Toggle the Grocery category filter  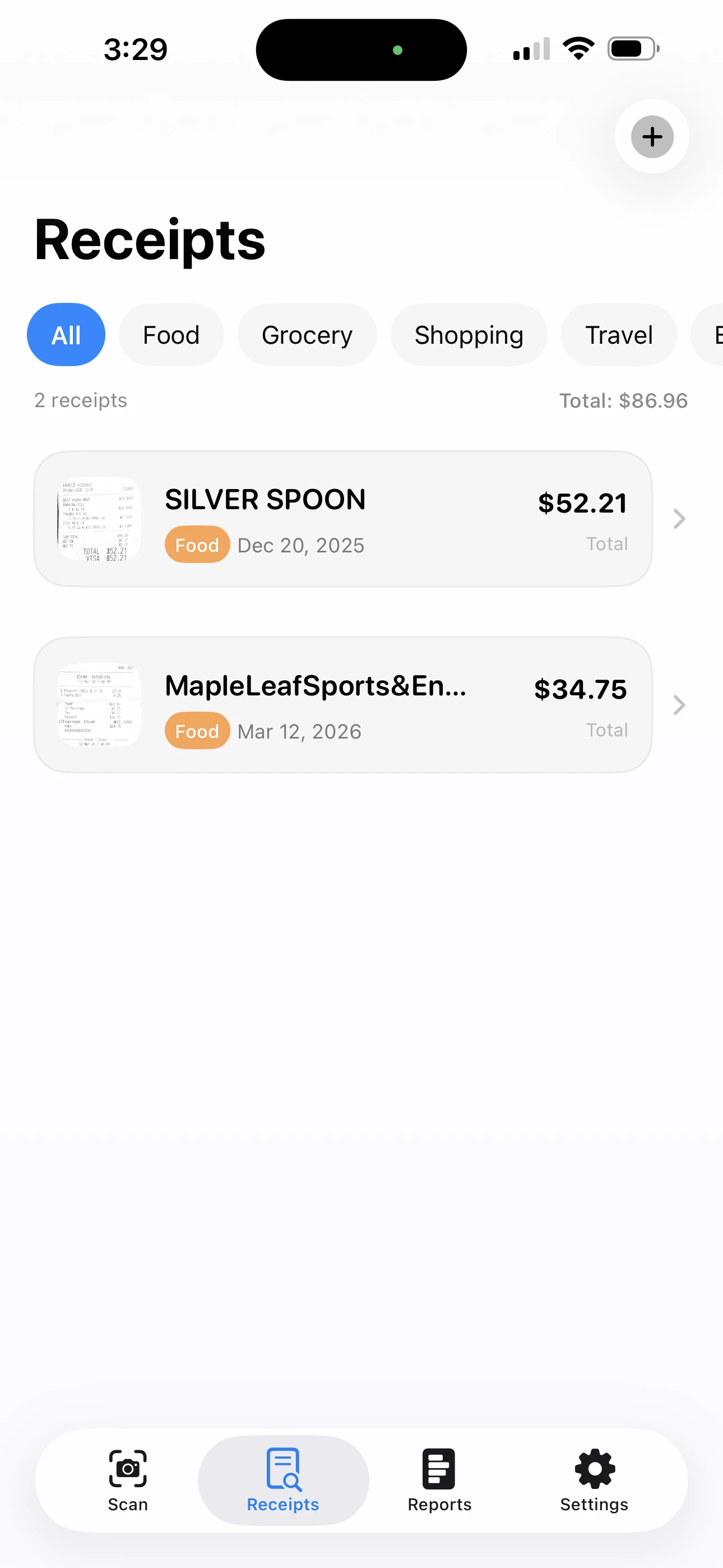307,335
